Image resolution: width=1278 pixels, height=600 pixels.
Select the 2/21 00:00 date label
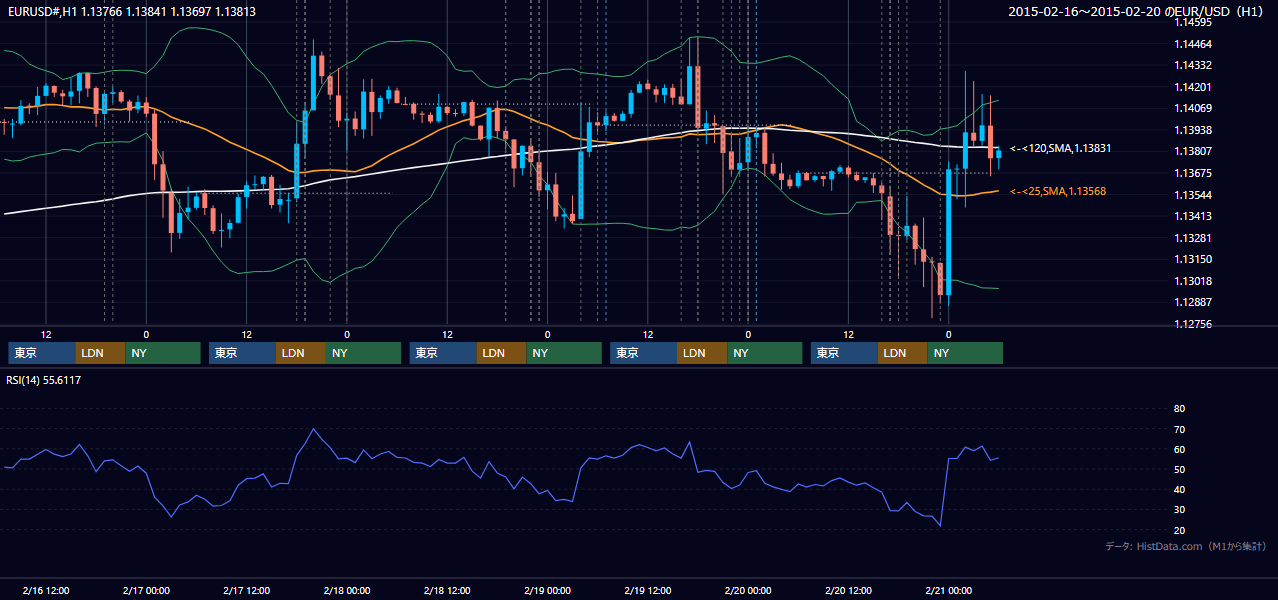click(x=949, y=590)
